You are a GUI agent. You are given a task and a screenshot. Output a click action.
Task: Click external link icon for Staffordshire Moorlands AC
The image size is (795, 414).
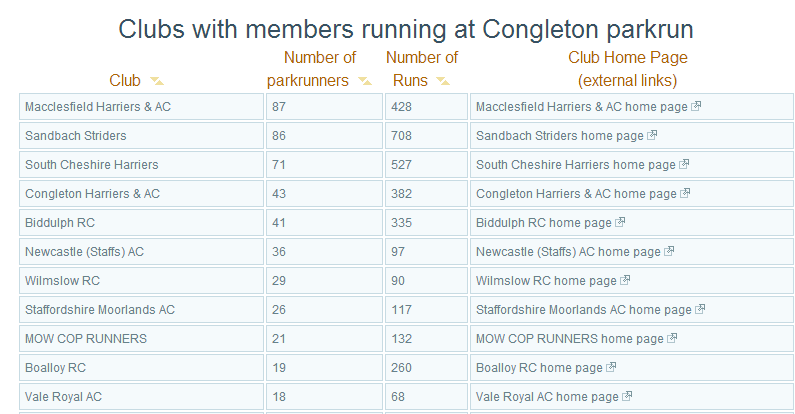coord(700,309)
